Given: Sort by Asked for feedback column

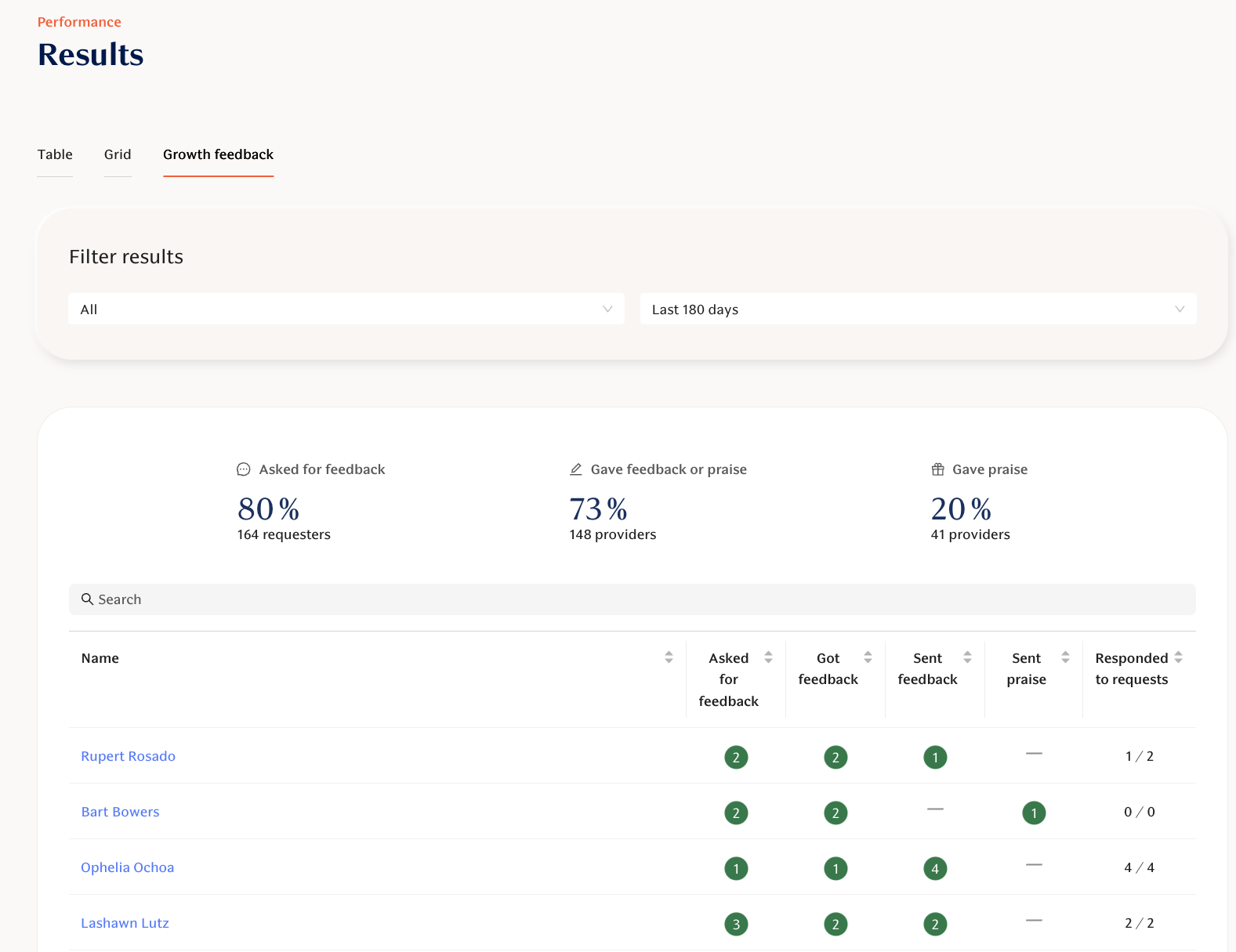Looking at the screenshot, I should (x=768, y=657).
